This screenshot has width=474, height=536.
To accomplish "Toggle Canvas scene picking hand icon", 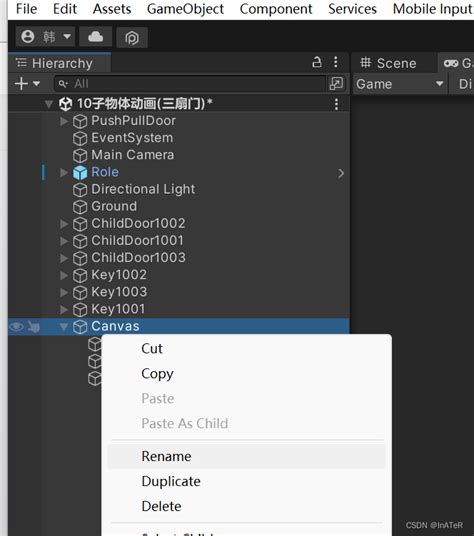I will pos(33,327).
